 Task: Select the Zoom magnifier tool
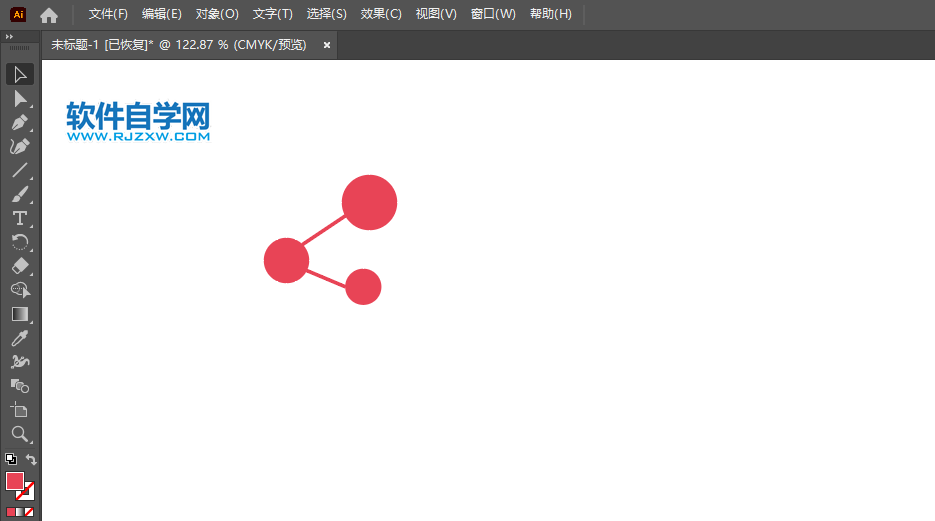(x=20, y=434)
